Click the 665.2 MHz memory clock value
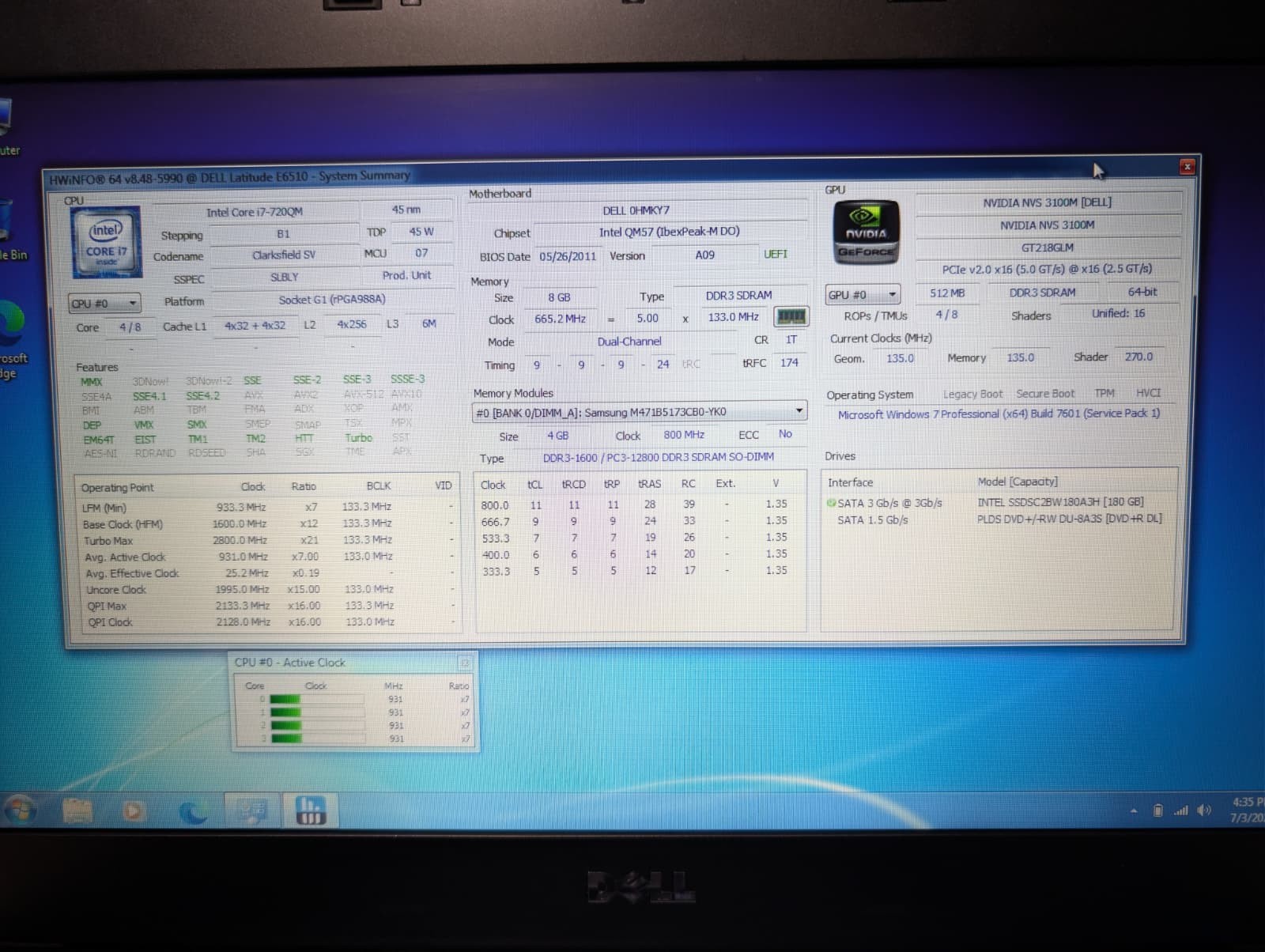 [560, 319]
